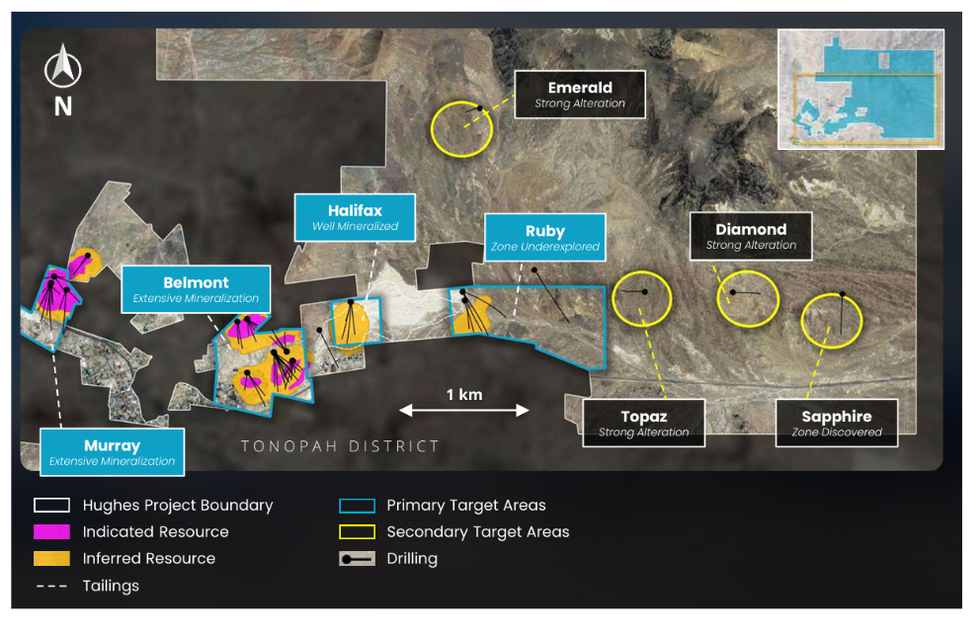Open the Topaz Strong Alteration label
980x622 pixels.
(643, 423)
